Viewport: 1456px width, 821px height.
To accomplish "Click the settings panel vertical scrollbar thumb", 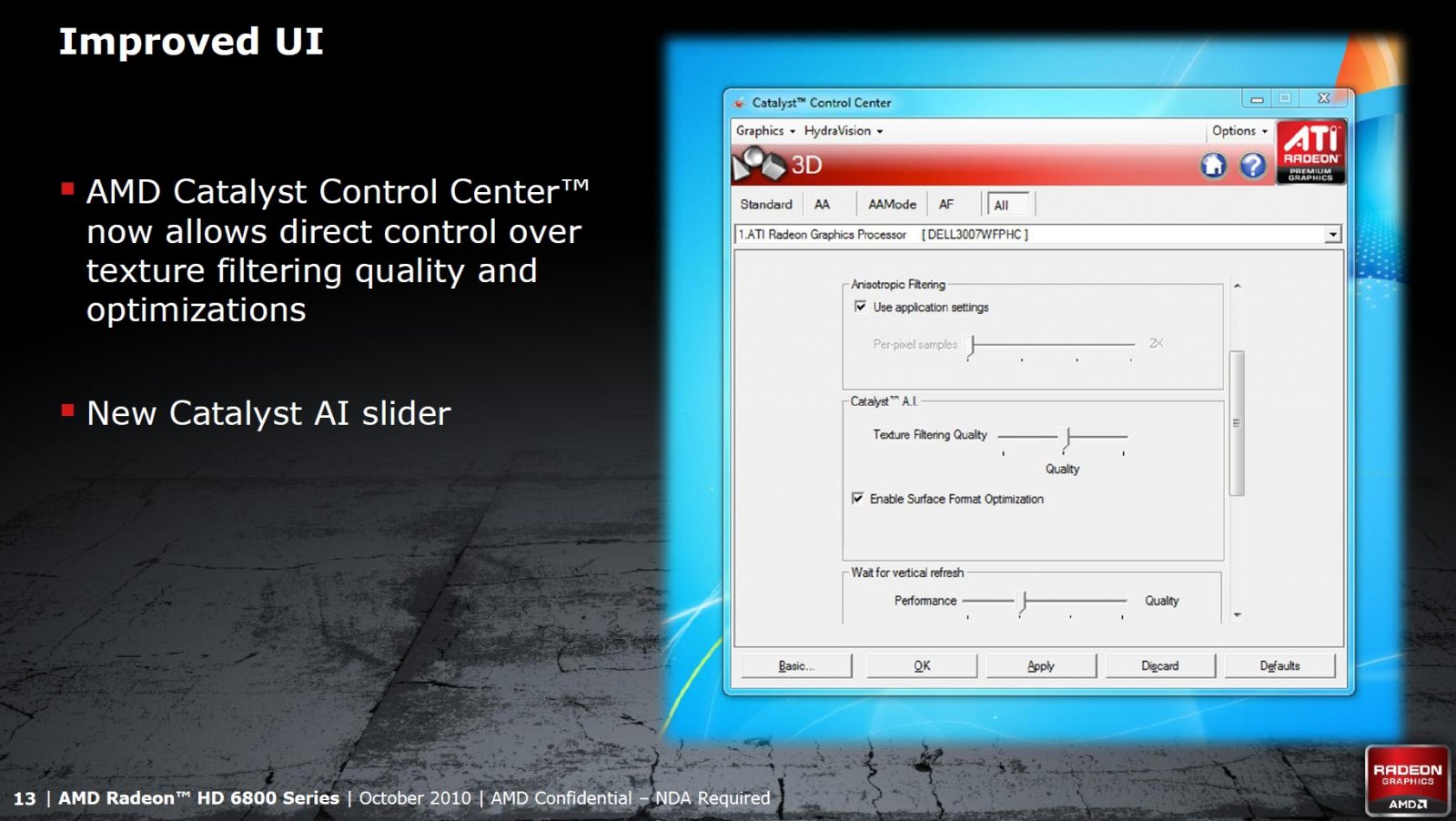I will tap(1237, 423).
